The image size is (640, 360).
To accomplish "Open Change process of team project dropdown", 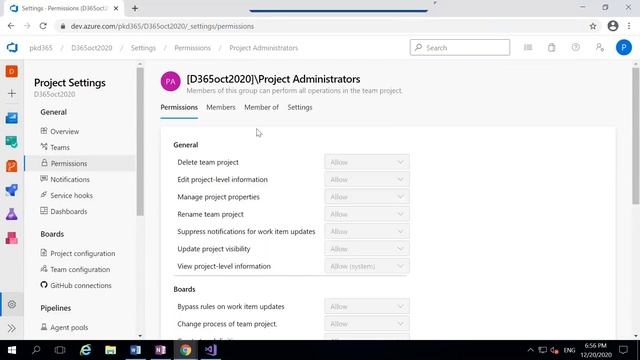I will tap(367, 324).
